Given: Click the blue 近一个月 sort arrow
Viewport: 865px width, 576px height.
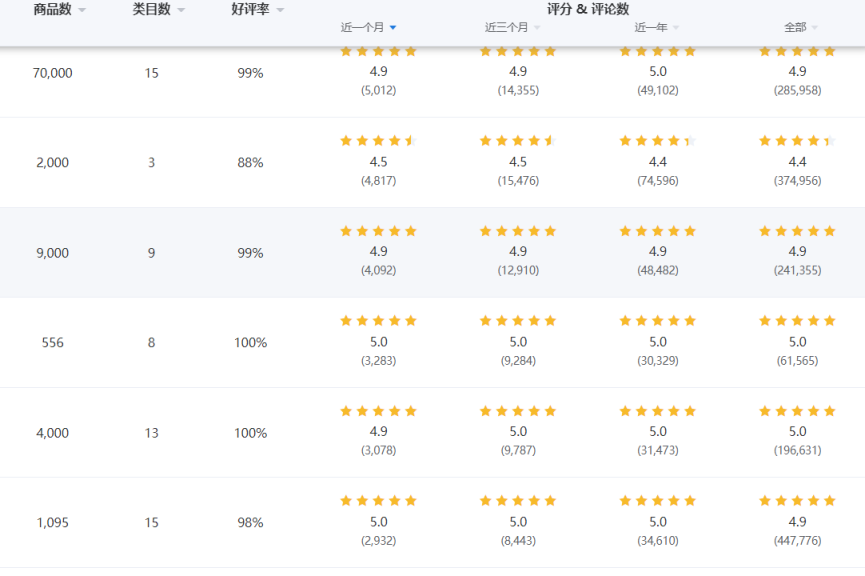Looking at the screenshot, I should pyautogui.click(x=393, y=28).
